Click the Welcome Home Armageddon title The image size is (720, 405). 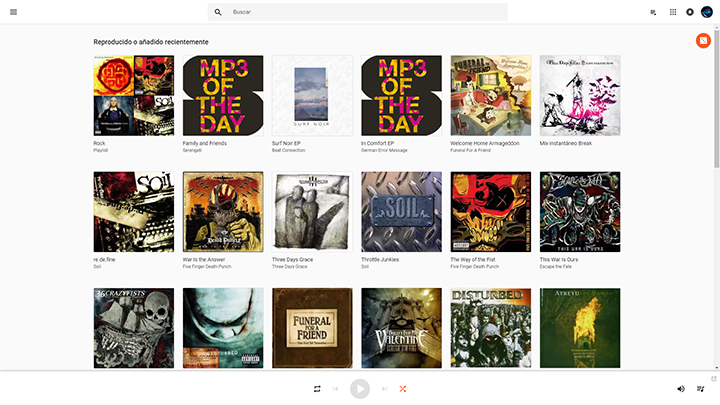coord(485,143)
